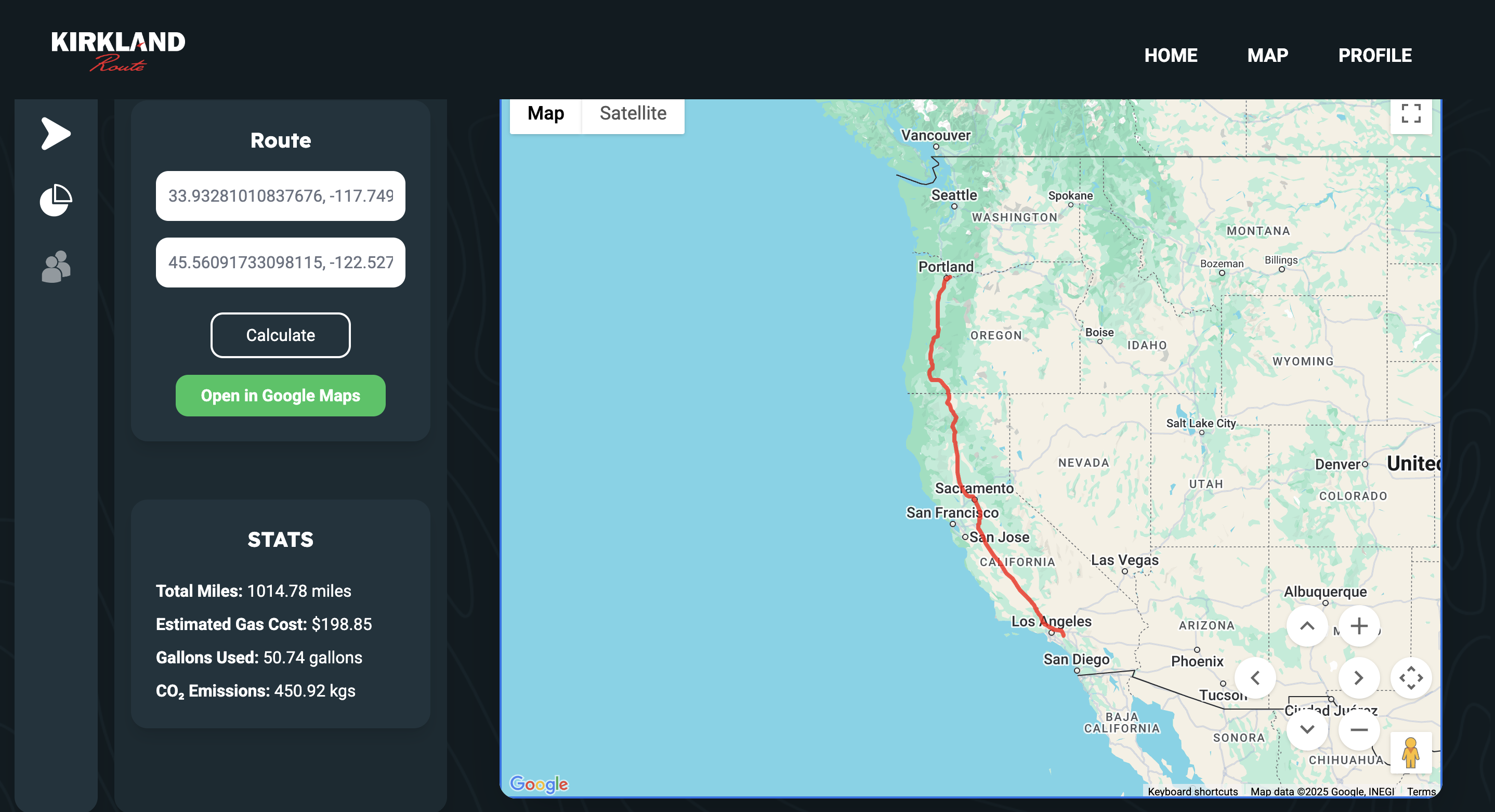The image size is (1495, 812).
Task: Pan the map up with chevron
Action: 1306,626
